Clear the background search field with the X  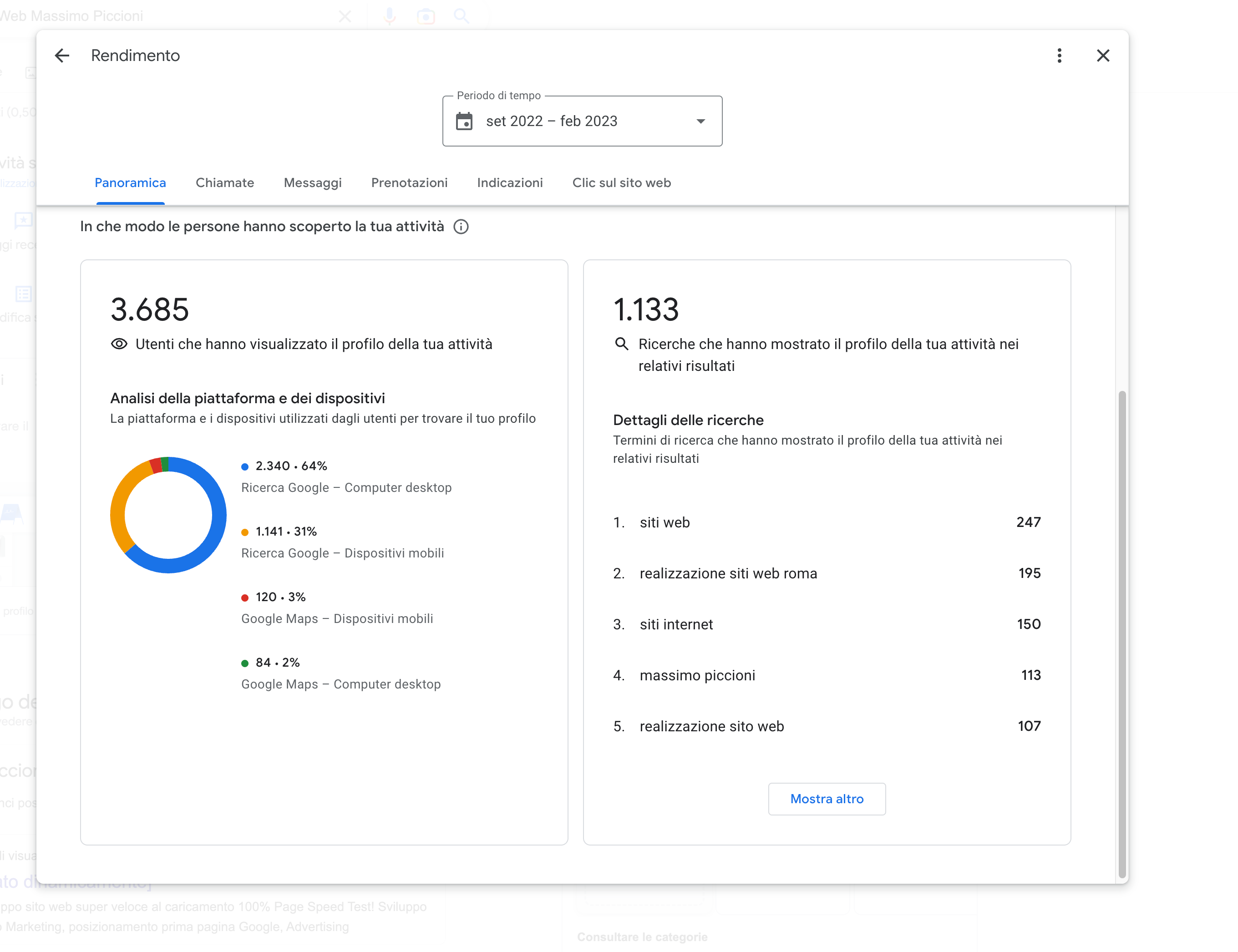345,16
